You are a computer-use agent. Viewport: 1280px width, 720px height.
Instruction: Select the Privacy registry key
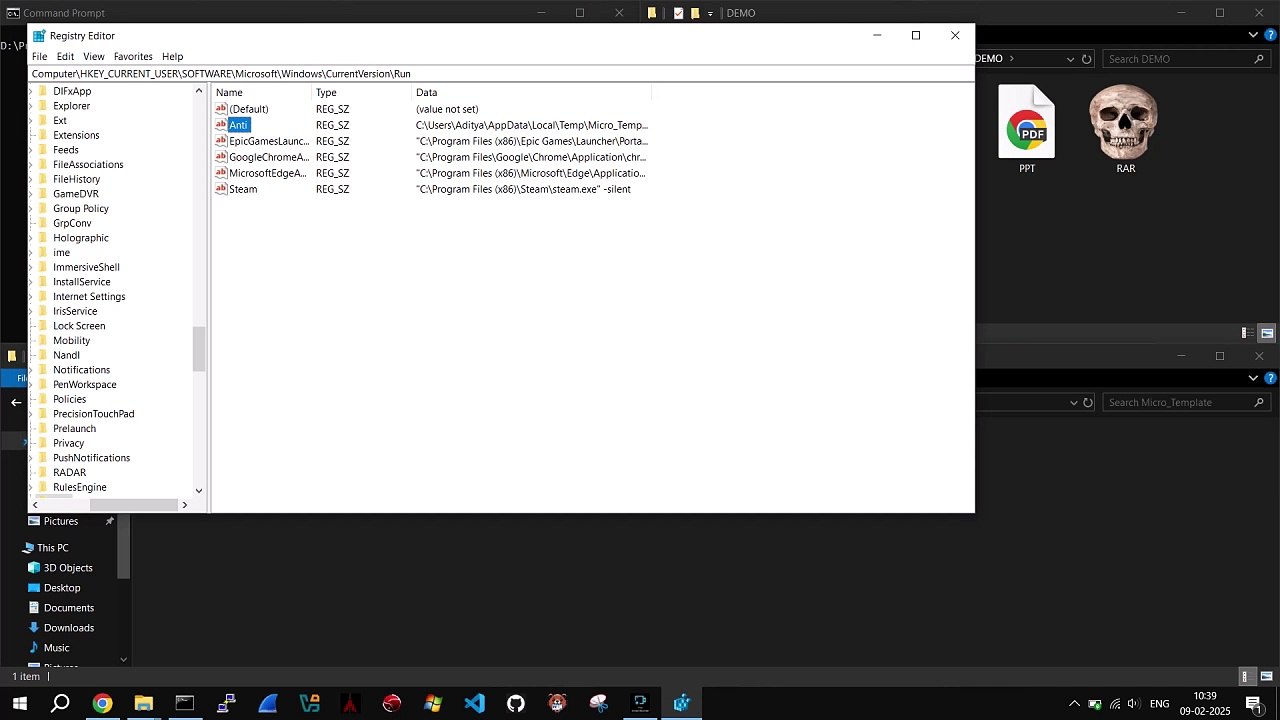coord(68,443)
